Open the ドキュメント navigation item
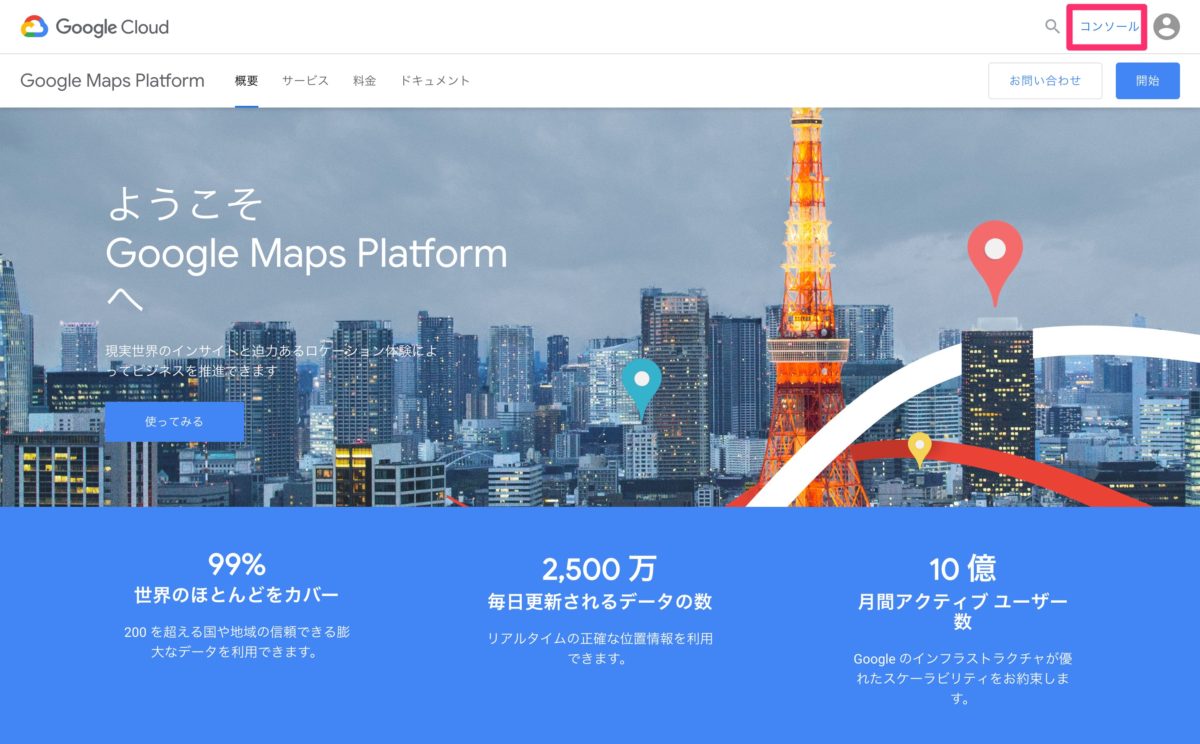The height and width of the screenshot is (744, 1200). [x=434, y=81]
